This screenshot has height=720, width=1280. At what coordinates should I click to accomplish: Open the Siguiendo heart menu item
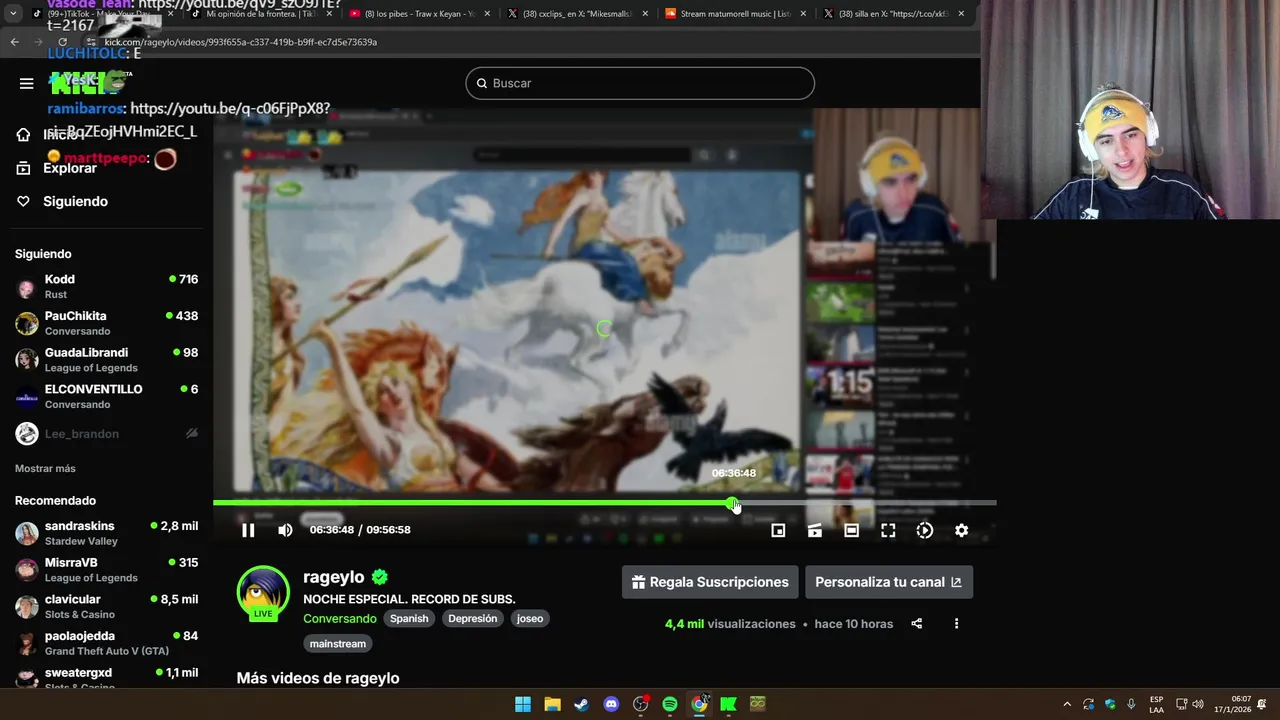[x=61, y=201]
